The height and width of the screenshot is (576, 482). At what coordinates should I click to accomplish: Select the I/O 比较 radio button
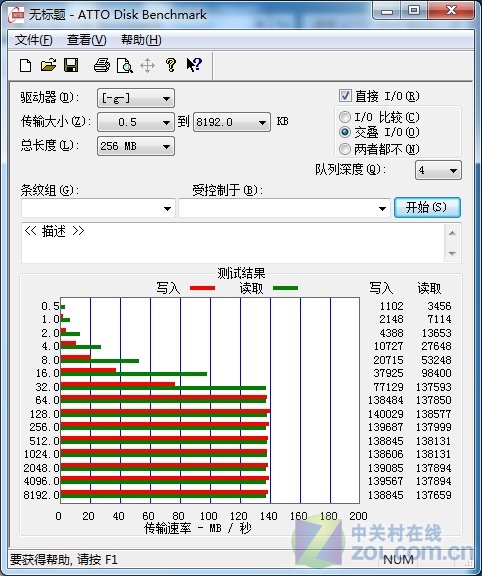[345, 117]
